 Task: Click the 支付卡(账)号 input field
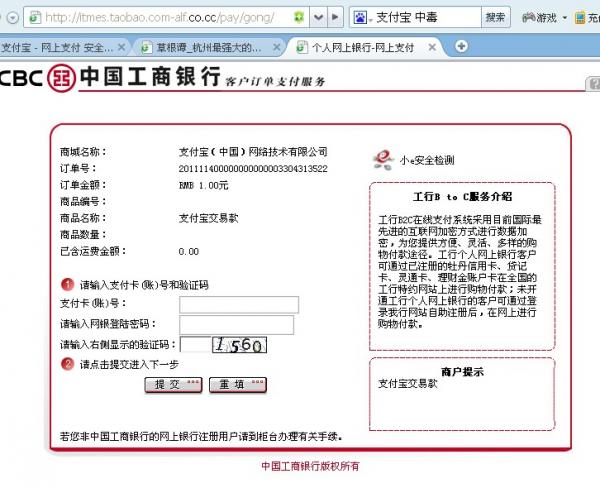click(x=239, y=305)
